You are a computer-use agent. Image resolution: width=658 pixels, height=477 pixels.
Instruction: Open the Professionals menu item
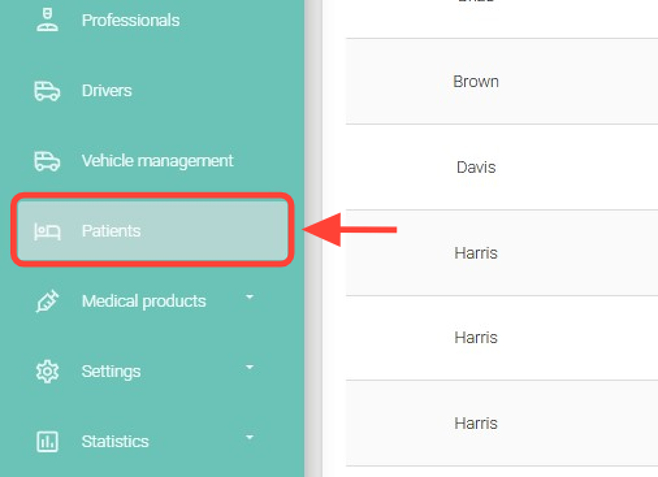tap(130, 20)
